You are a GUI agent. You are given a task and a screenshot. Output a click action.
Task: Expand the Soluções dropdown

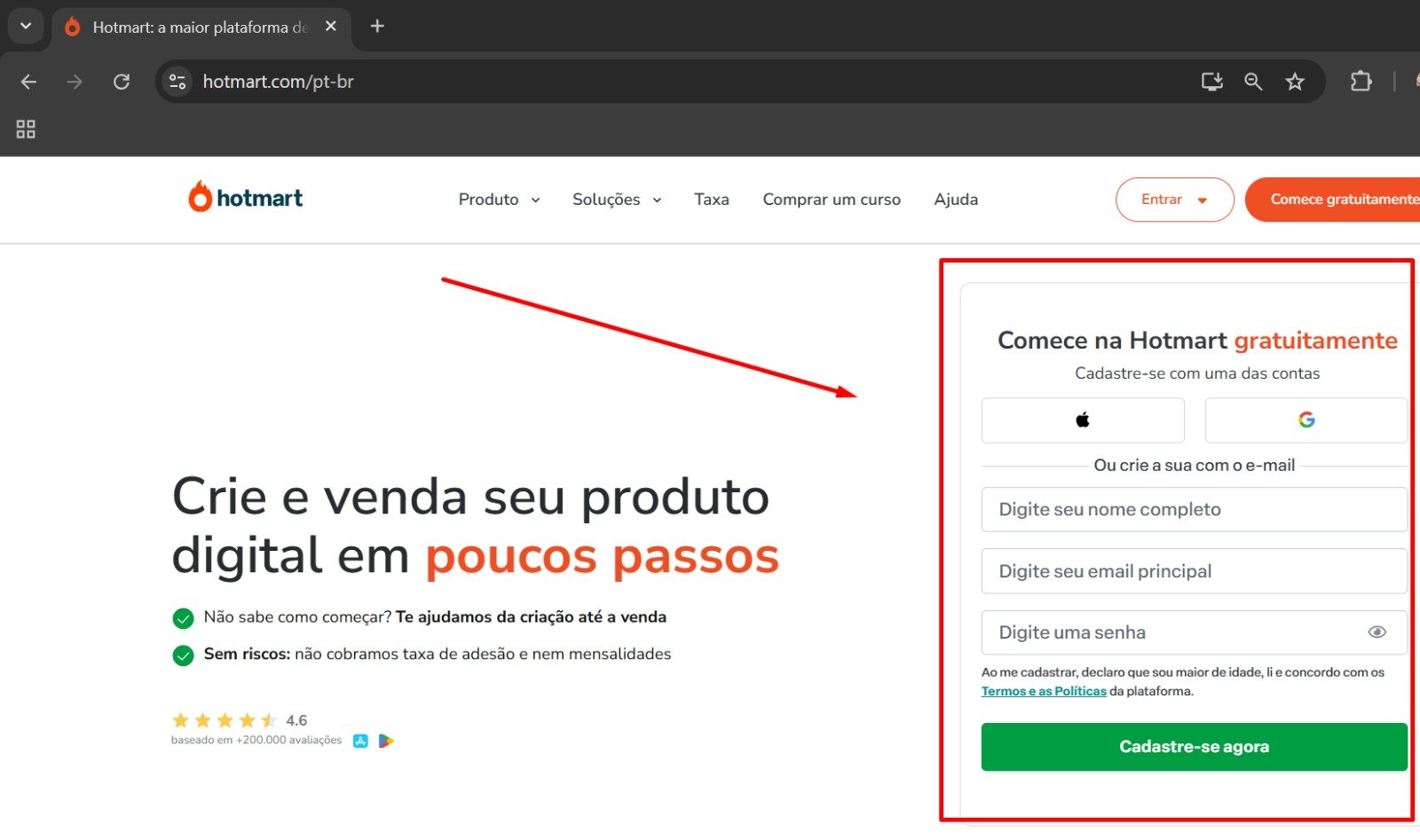click(x=616, y=199)
